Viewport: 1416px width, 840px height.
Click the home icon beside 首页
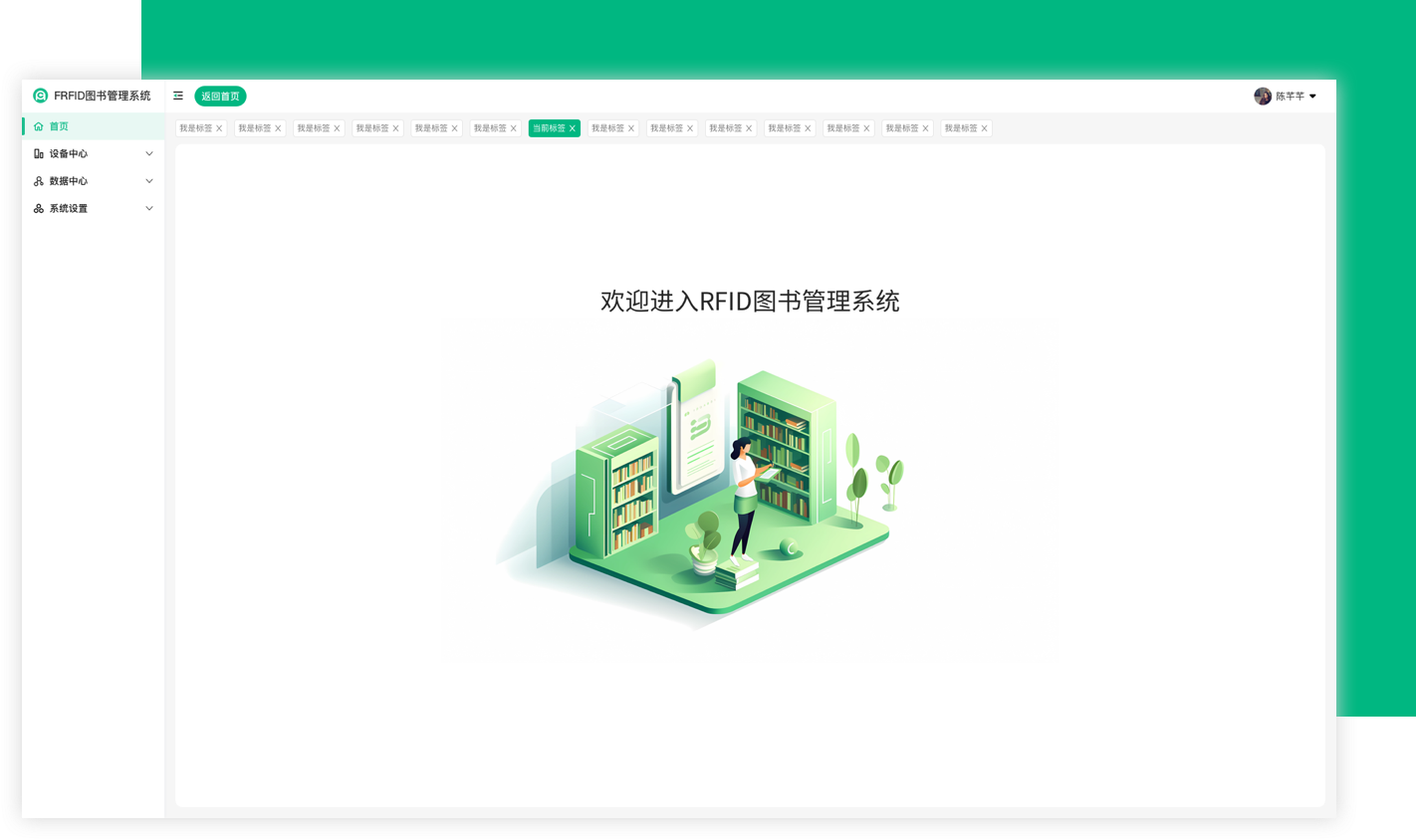pyautogui.click(x=39, y=126)
